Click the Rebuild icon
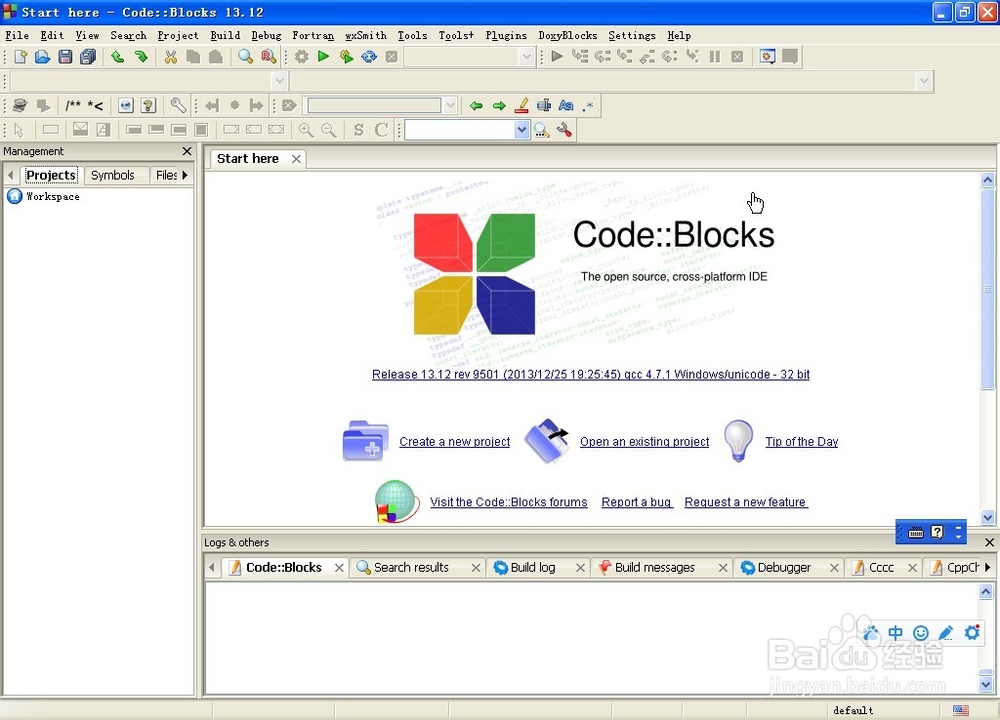The height and width of the screenshot is (720, 1000). click(369, 57)
